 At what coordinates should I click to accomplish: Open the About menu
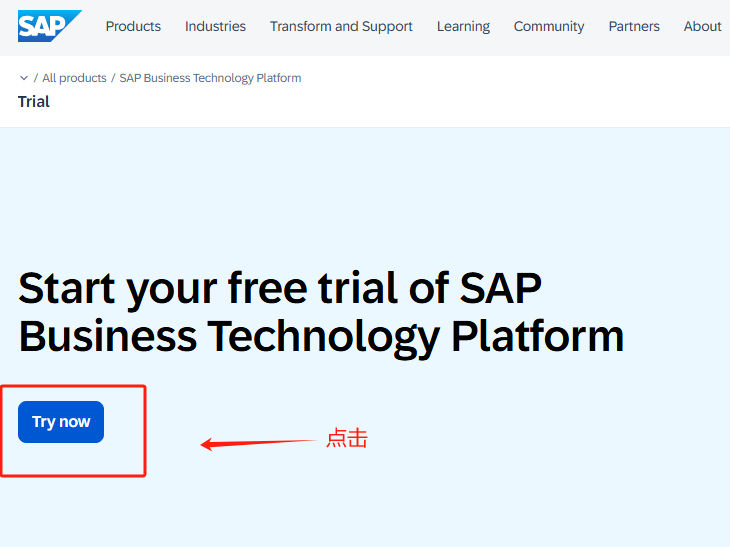pos(702,27)
